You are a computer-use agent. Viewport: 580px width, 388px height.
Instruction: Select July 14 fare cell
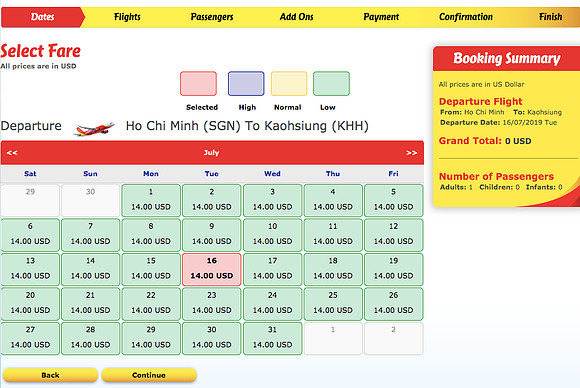pyautogui.click(x=91, y=269)
